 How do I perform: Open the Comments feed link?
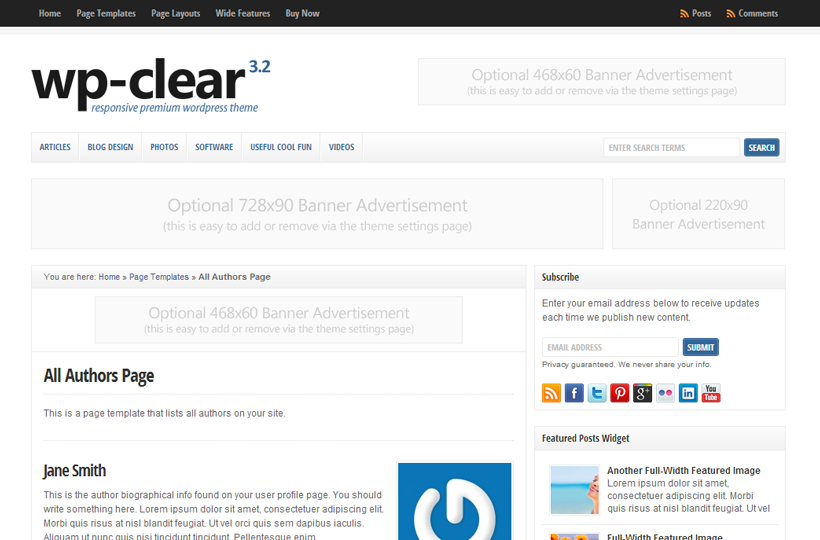point(758,14)
